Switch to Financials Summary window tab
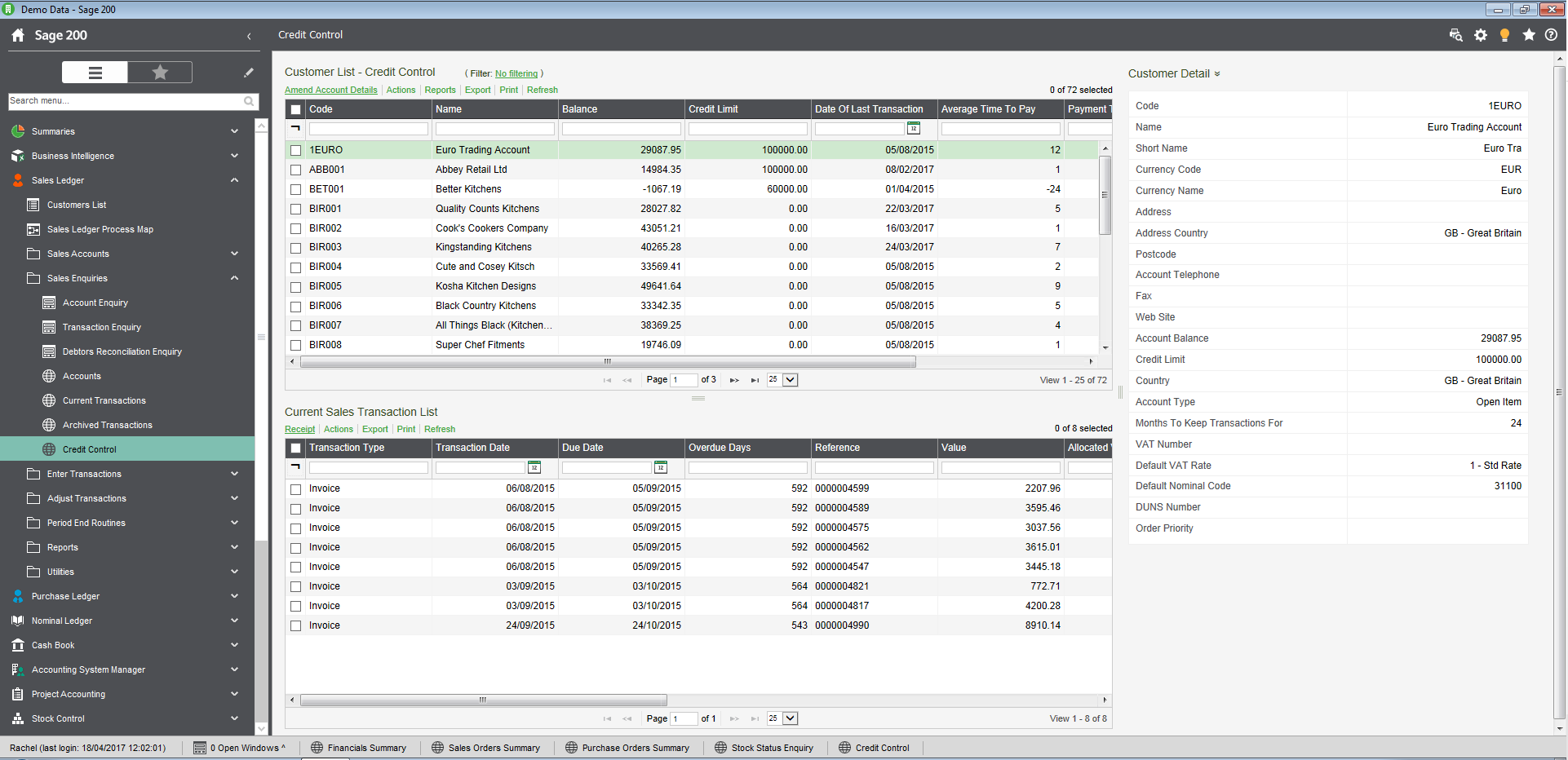Screen dimensions: 1568x760 click(358, 748)
